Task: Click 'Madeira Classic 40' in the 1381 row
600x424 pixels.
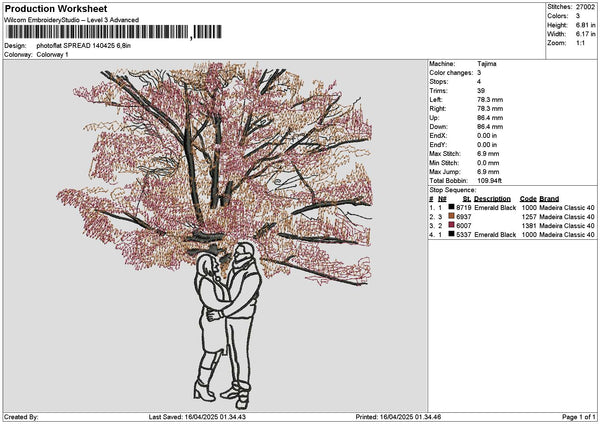Action: point(567,226)
